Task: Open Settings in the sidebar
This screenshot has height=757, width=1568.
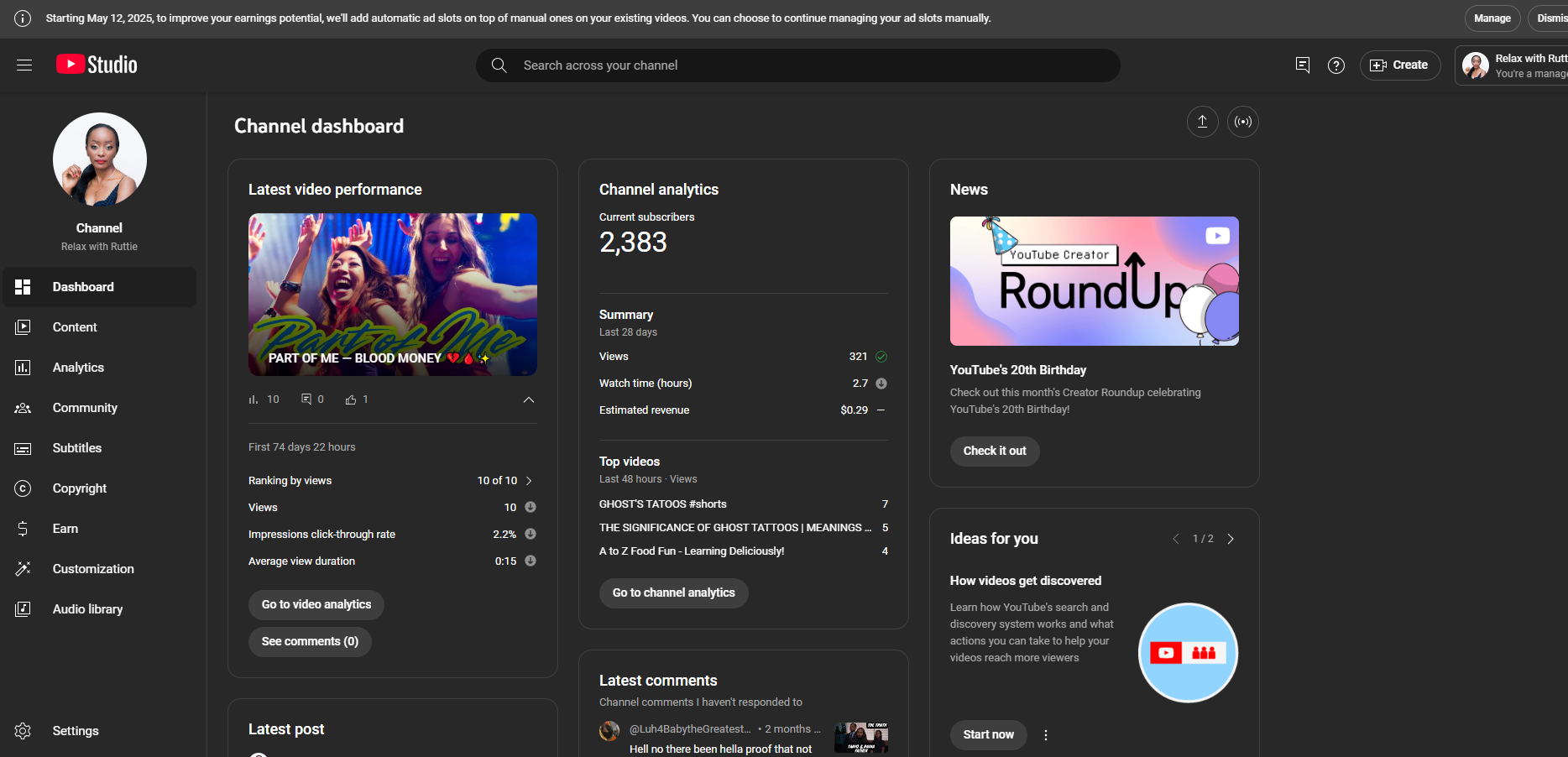Action: click(100, 731)
